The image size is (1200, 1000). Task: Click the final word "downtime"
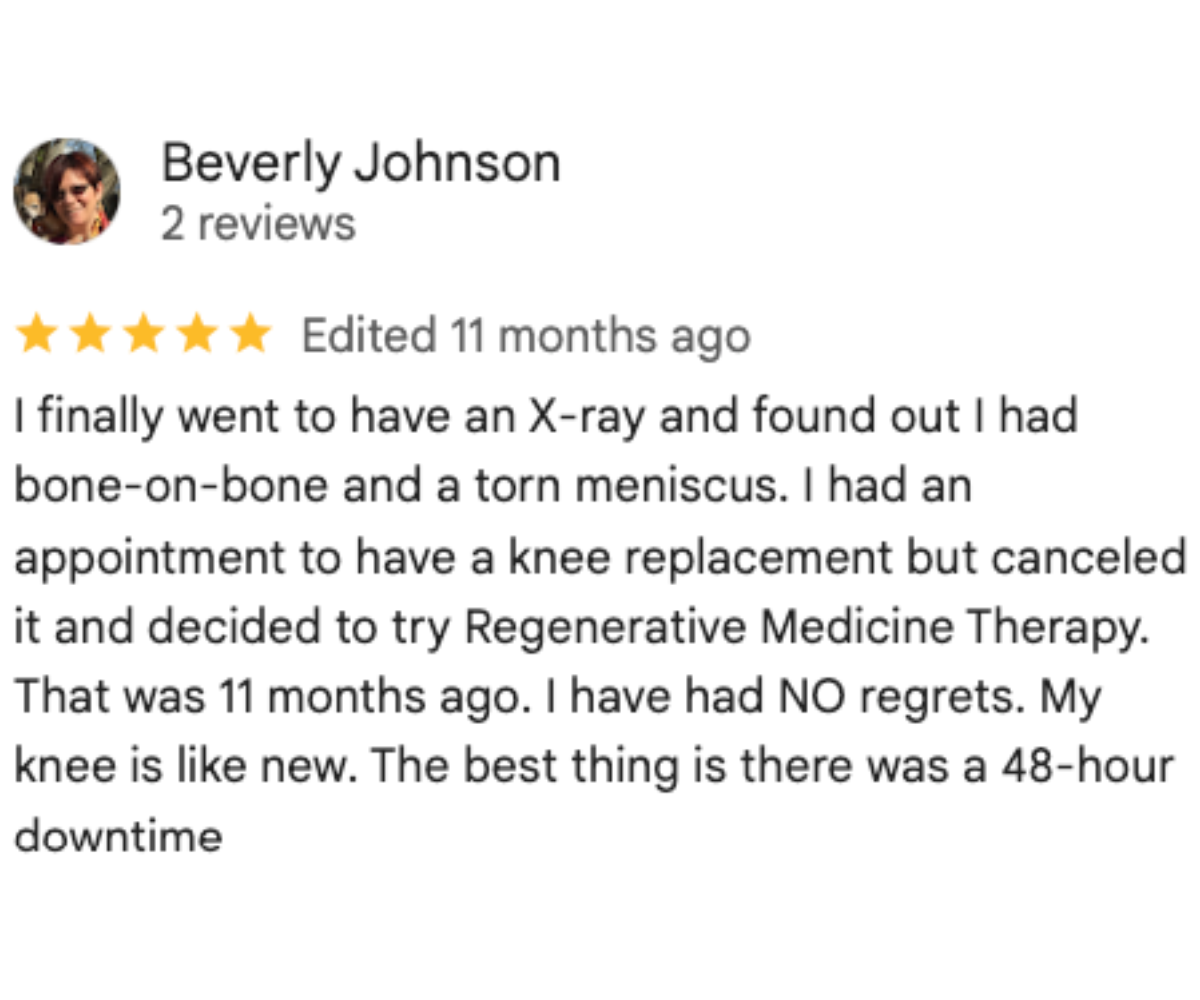tap(118, 836)
